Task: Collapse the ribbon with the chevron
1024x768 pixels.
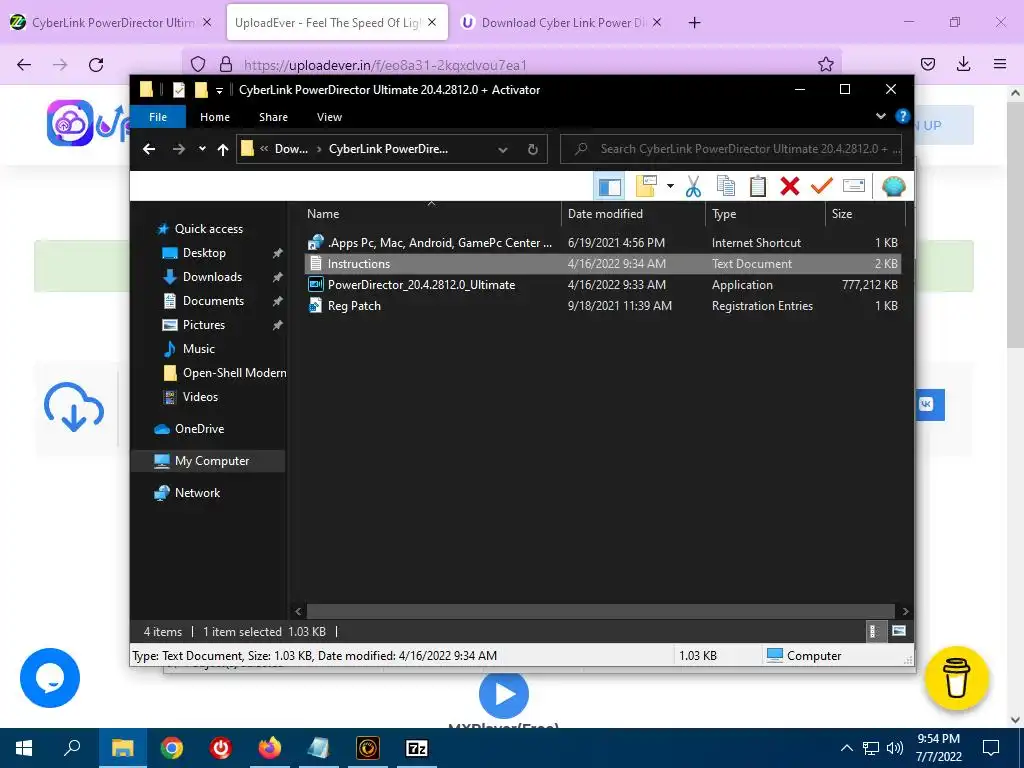Action: 880,116
